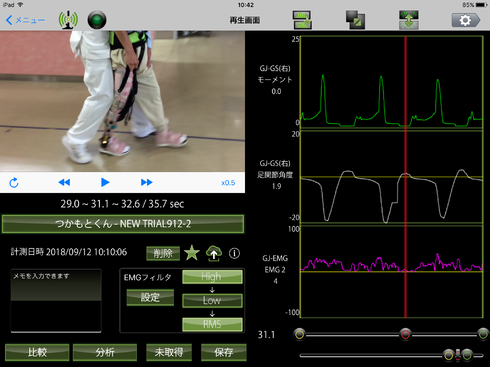Tap the 未取得 button
Screen dimensions: 490x367
tap(169, 352)
